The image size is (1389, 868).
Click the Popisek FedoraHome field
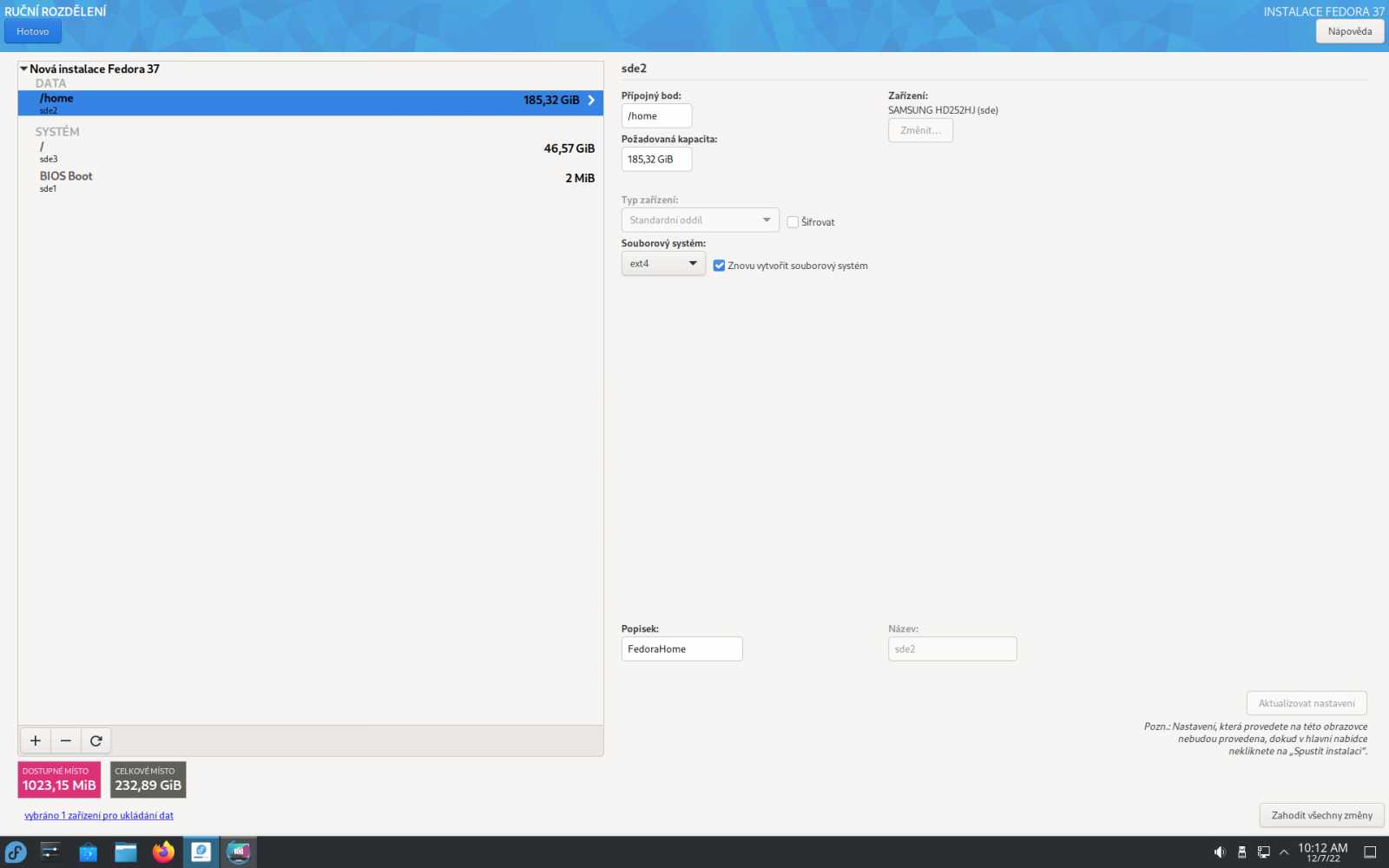pyautogui.click(x=681, y=649)
